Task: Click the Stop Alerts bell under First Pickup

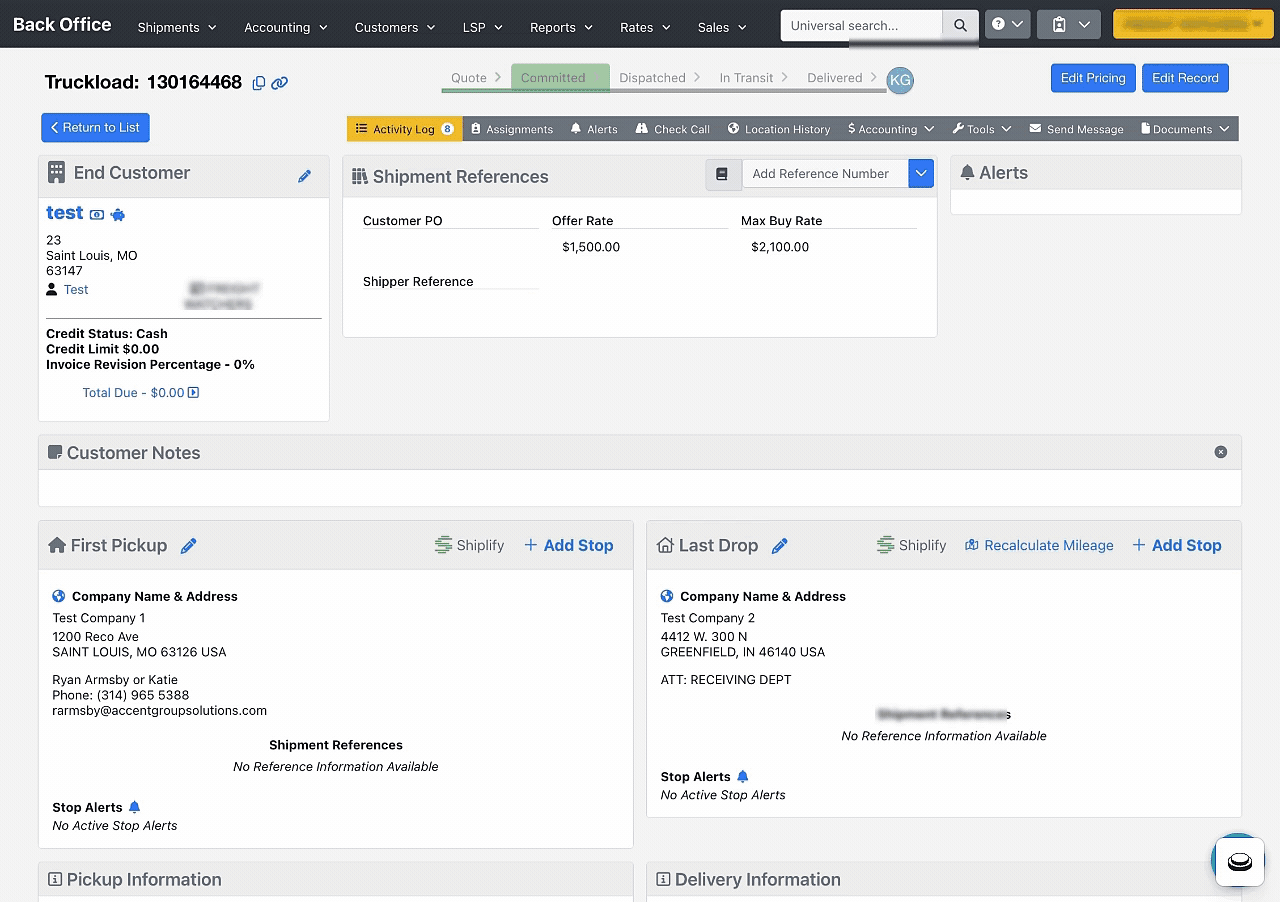Action: pos(134,807)
